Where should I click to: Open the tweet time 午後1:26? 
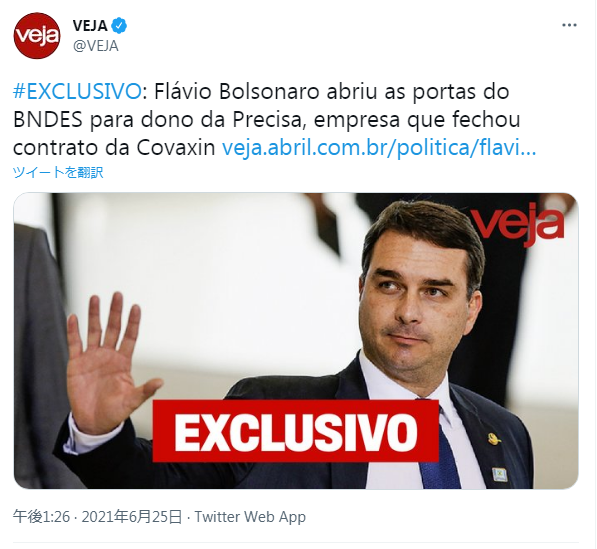point(42,517)
